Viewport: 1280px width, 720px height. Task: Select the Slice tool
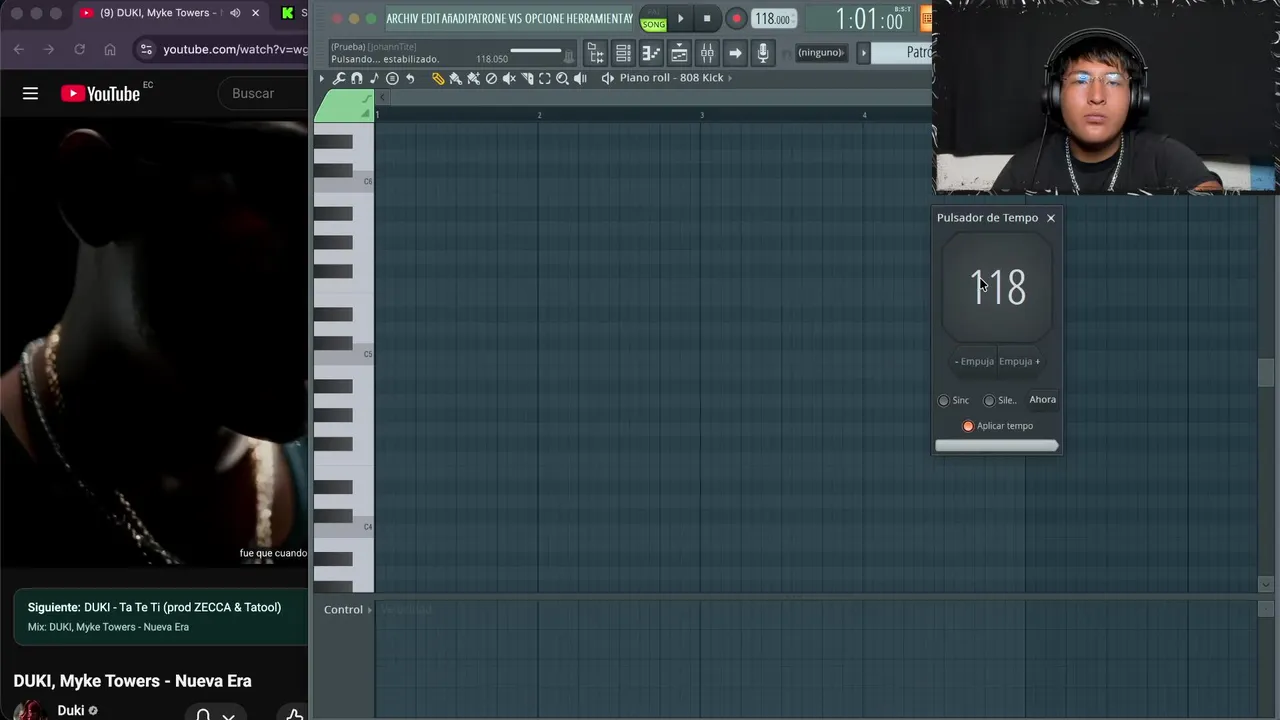coord(527,78)
